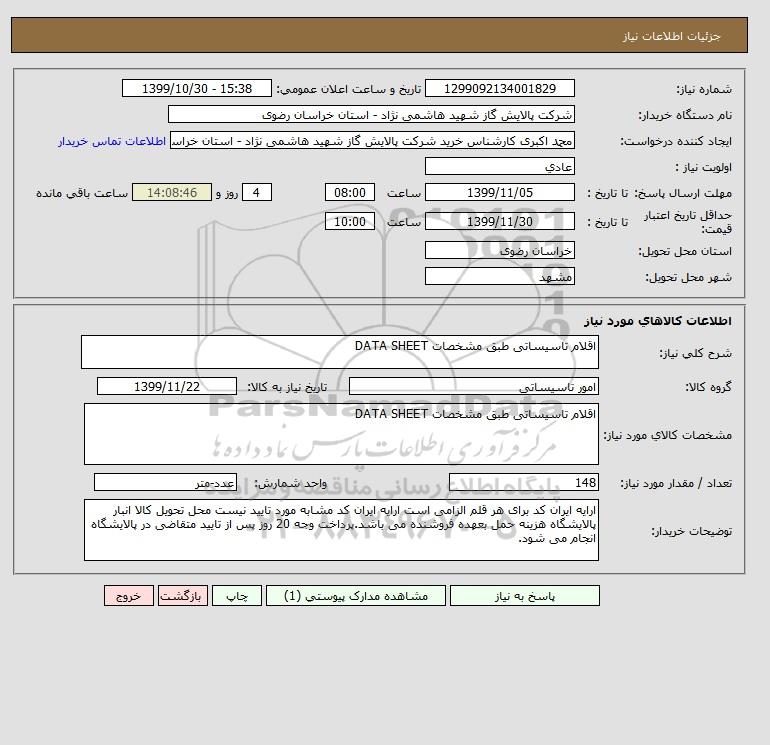Click the deadline time field 08:00
The image size is (770, 745).
point(350,193)
